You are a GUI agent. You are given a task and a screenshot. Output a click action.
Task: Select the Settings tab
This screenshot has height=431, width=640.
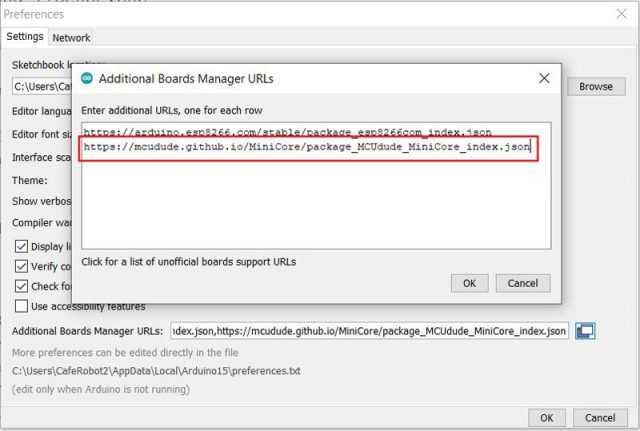click(x=25, y=37)
